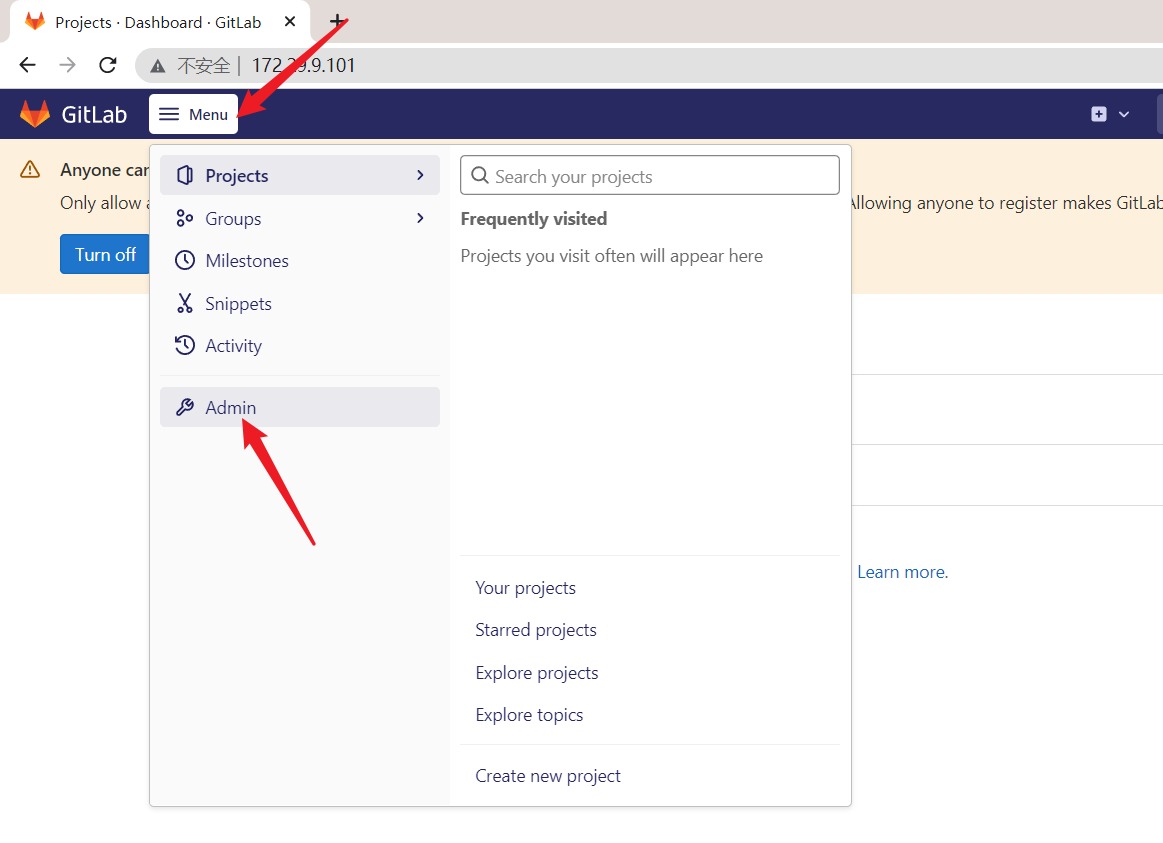Close the GitLab Dashboard browser tab
This screenshot has height=843, width=1163.
[x=290, y=22]
